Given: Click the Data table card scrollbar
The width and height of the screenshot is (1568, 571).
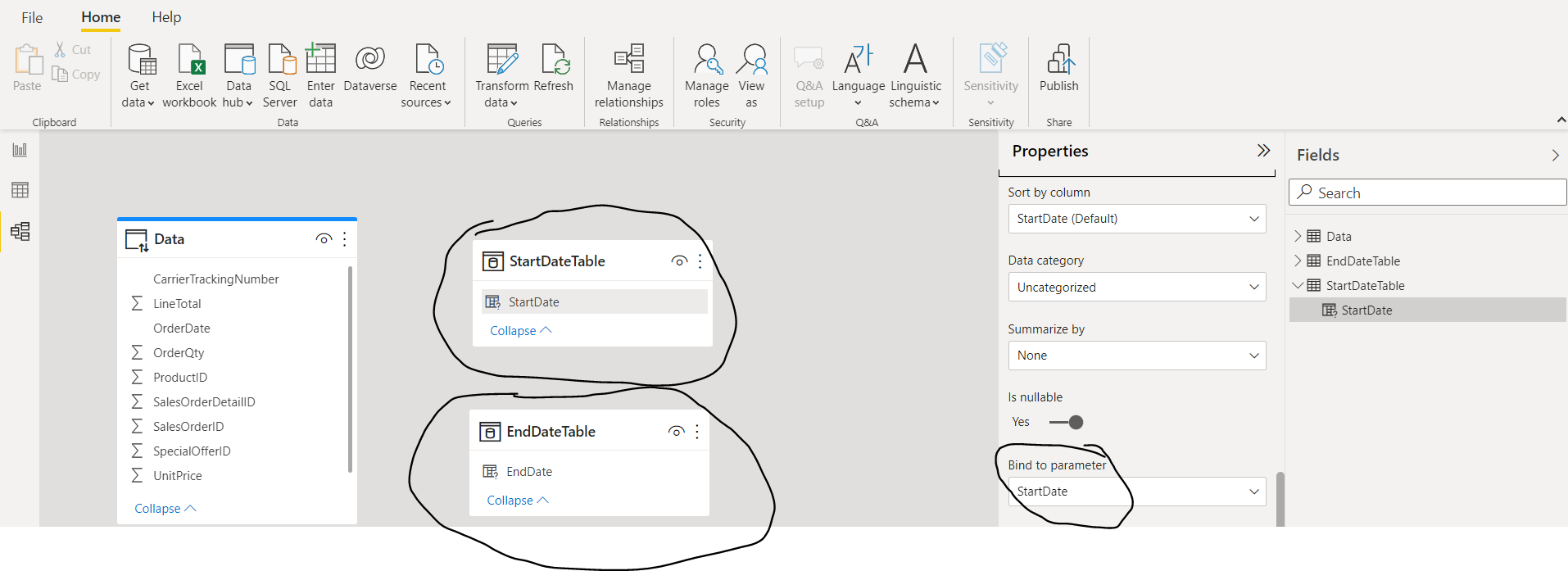Looking at the screenshot, I should (351, 369).
